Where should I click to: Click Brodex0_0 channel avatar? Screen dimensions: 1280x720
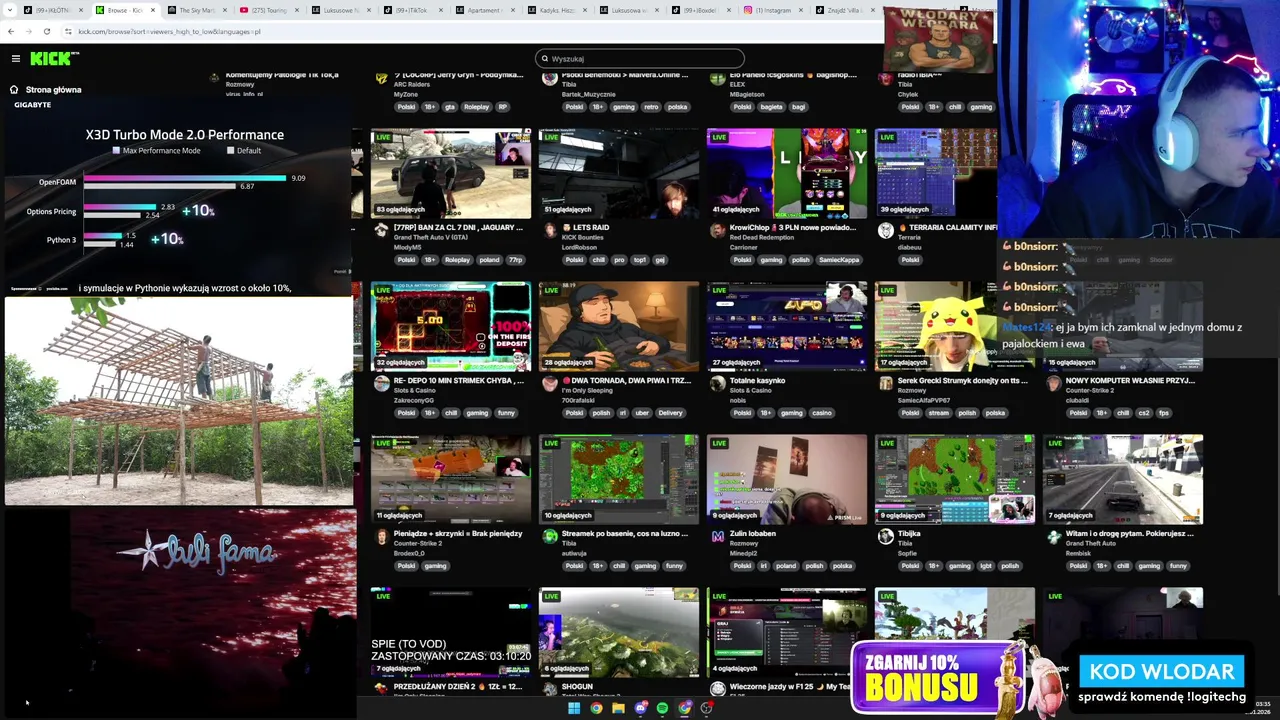tap(381, 536)
